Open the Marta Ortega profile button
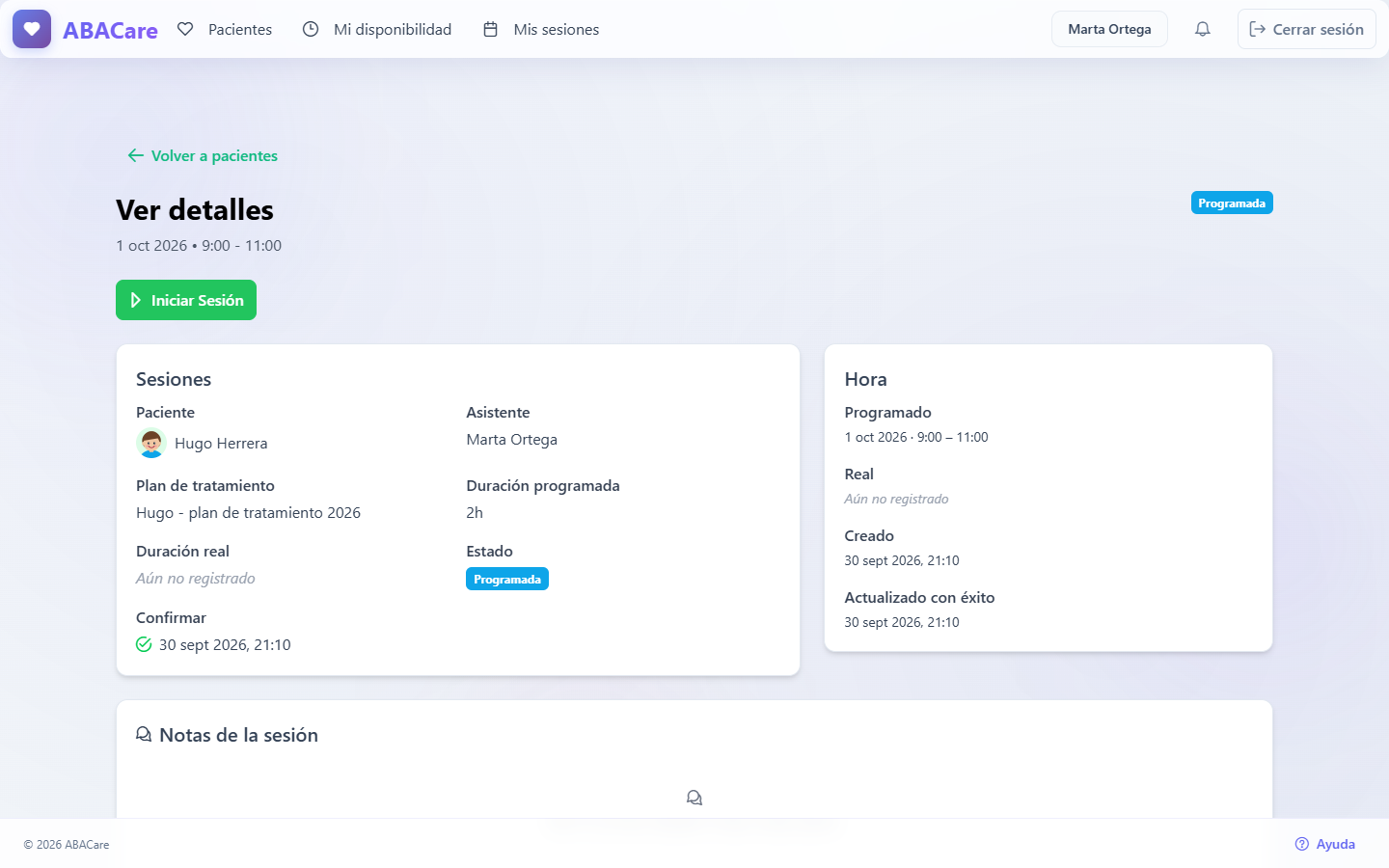 tap(1109, 29)
